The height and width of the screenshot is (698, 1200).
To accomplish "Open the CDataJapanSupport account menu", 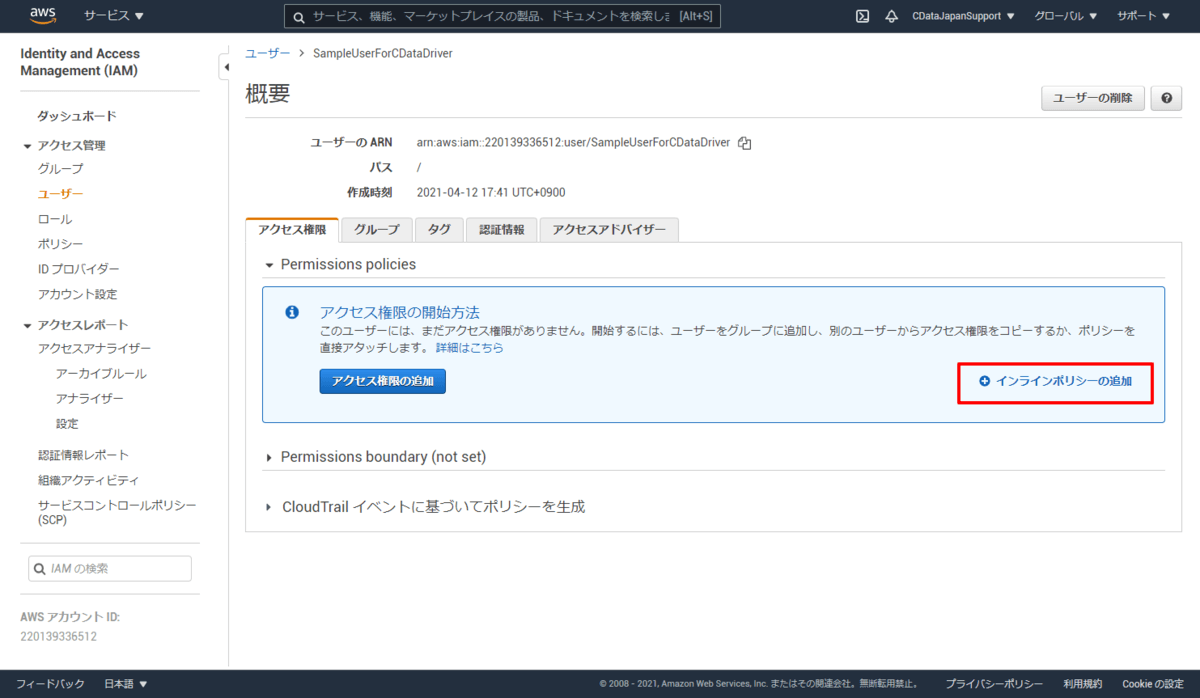I will 963,16.
